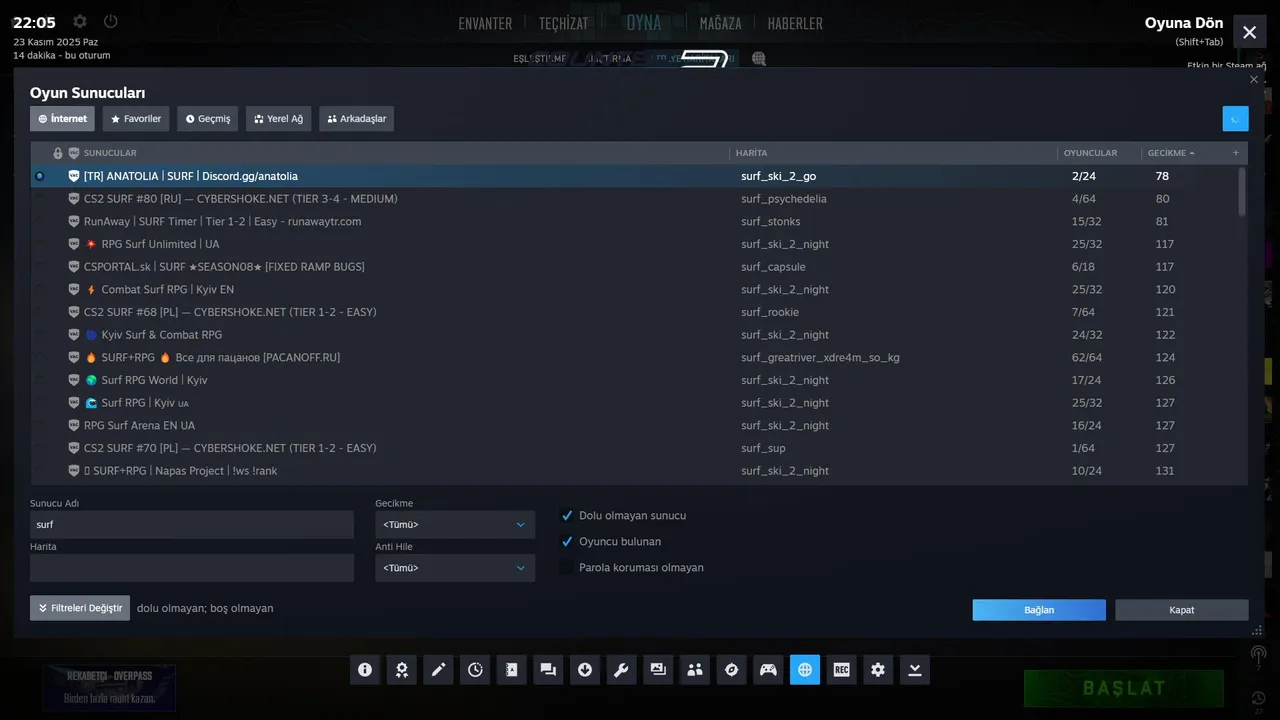Image resolution: width=1280 pixels, height=720 pixels.
Task: Switch to Favoriler tab
Action: coord(136,119)
